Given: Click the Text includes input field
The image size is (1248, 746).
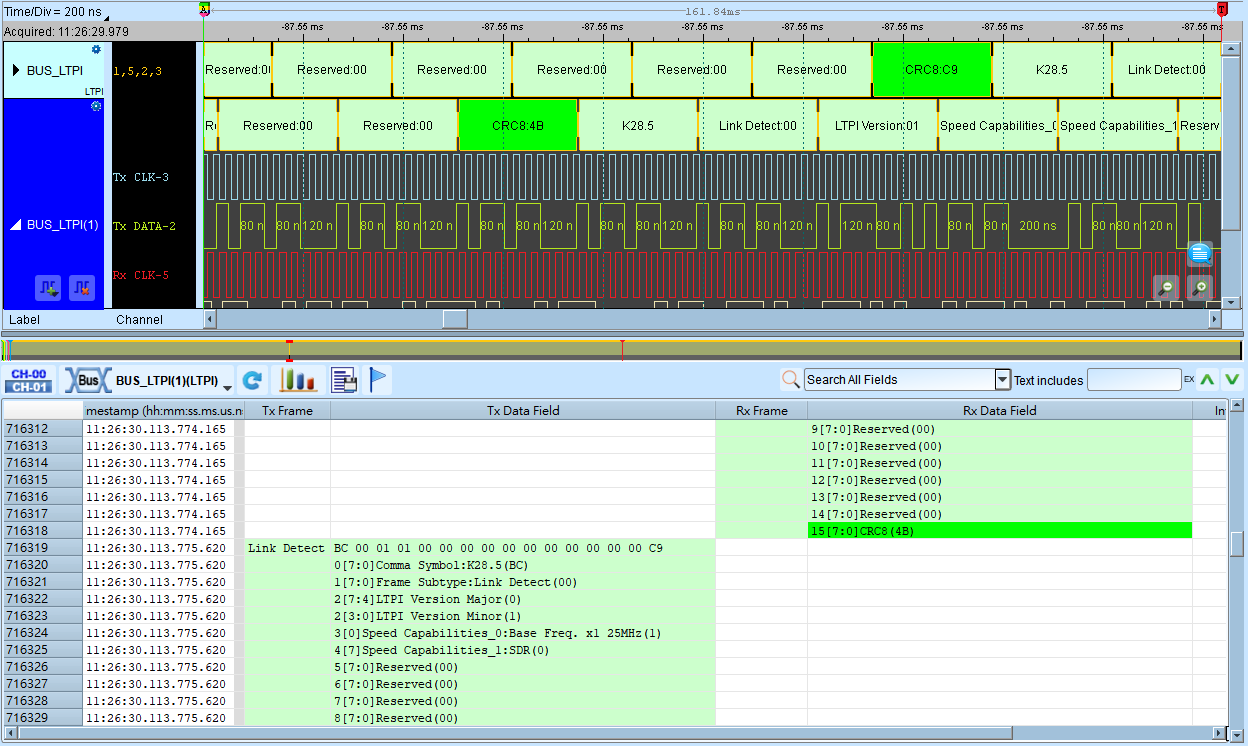Looking at the screenshot, I should [1134, 379].
